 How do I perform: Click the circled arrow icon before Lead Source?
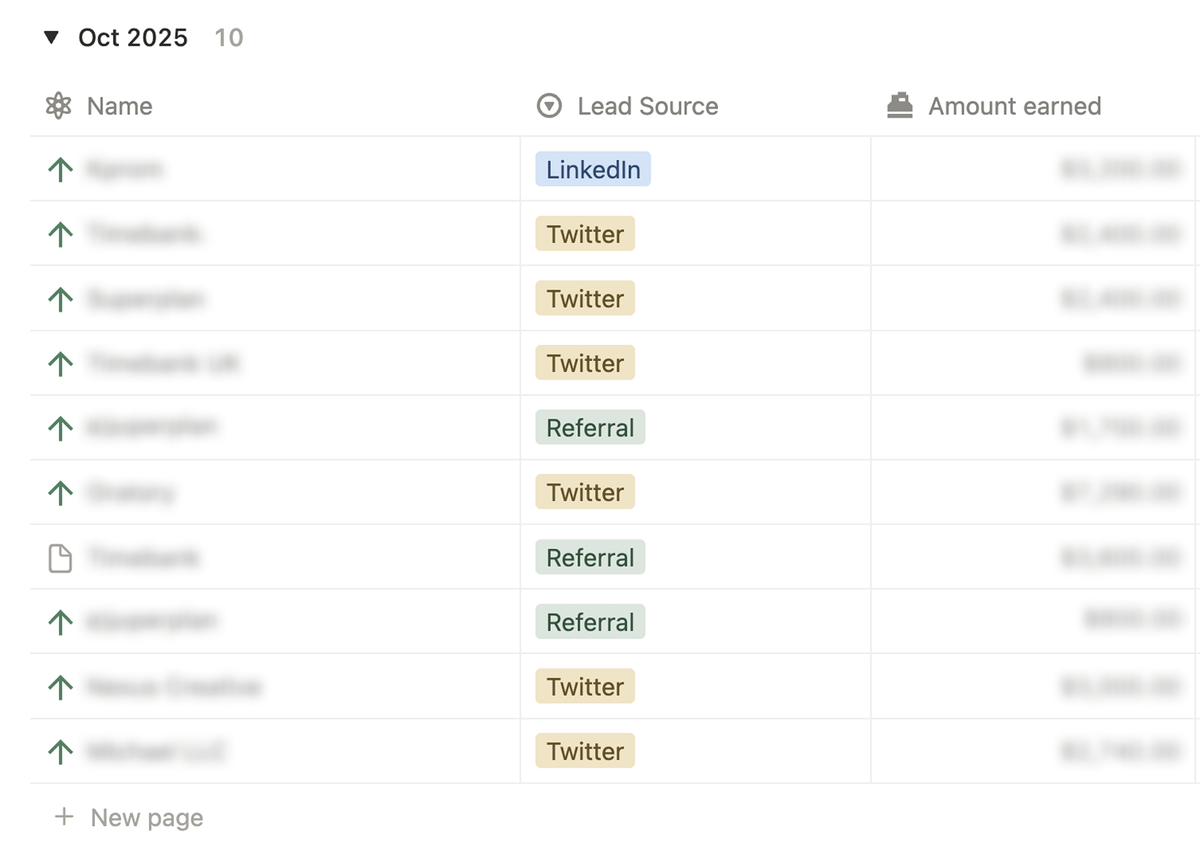[x=549, y=105]
